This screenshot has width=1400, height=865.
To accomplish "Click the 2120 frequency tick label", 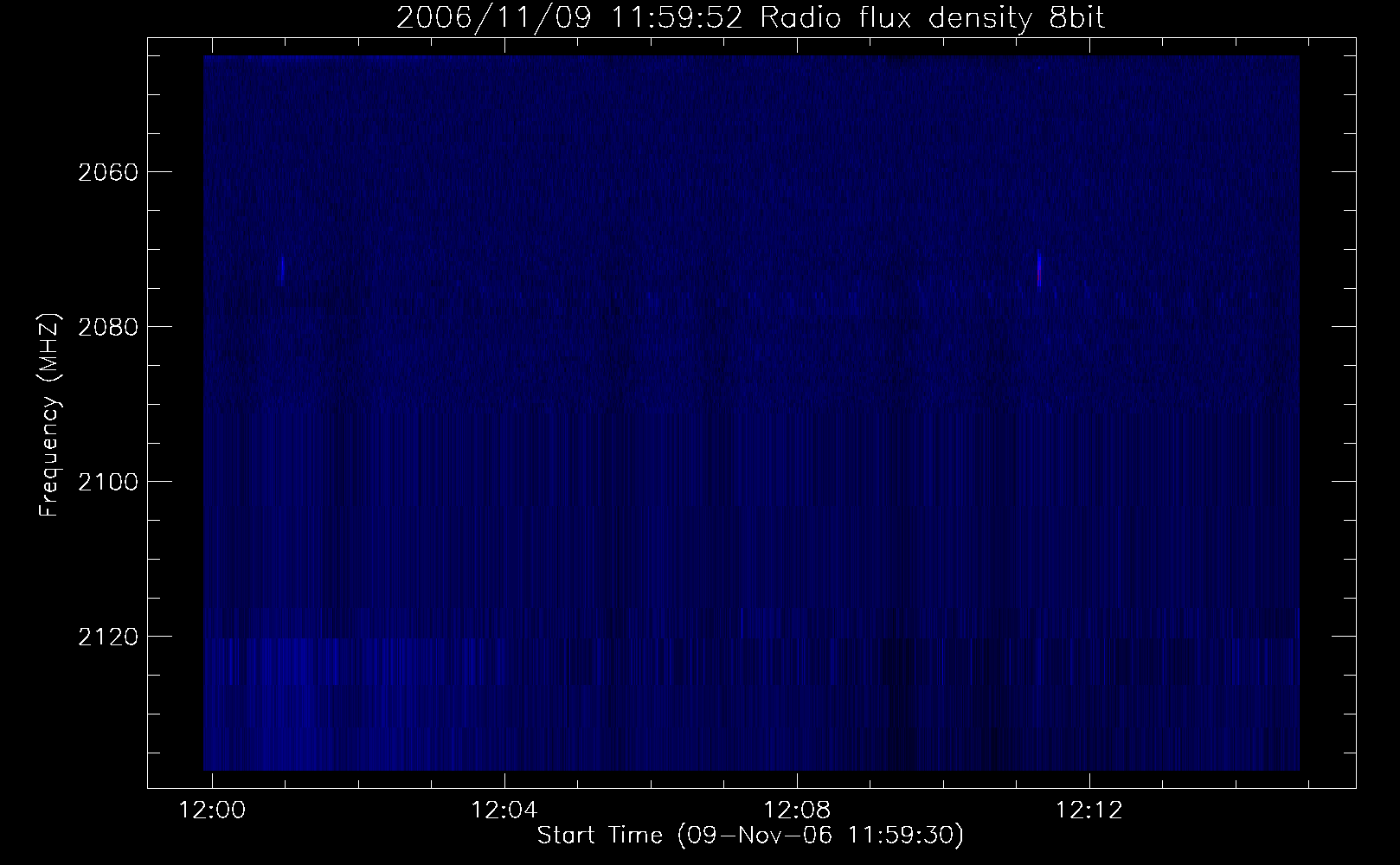I will tap(106, 637).
